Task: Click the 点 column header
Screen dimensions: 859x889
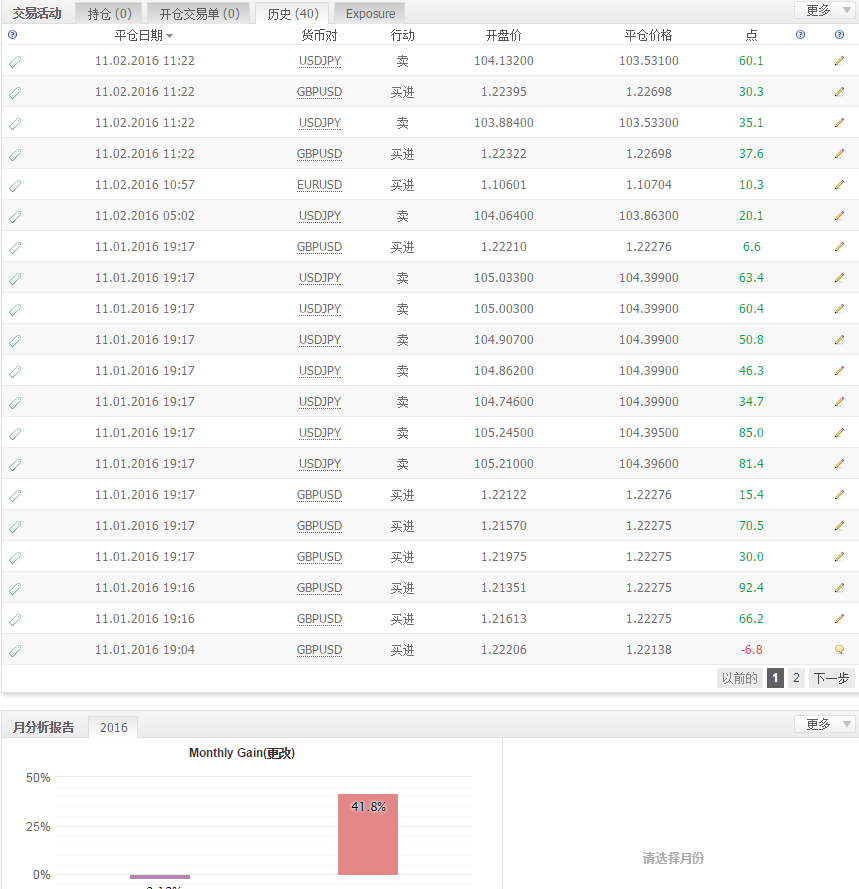Action: pyautogui.click(x=751, y=35)
